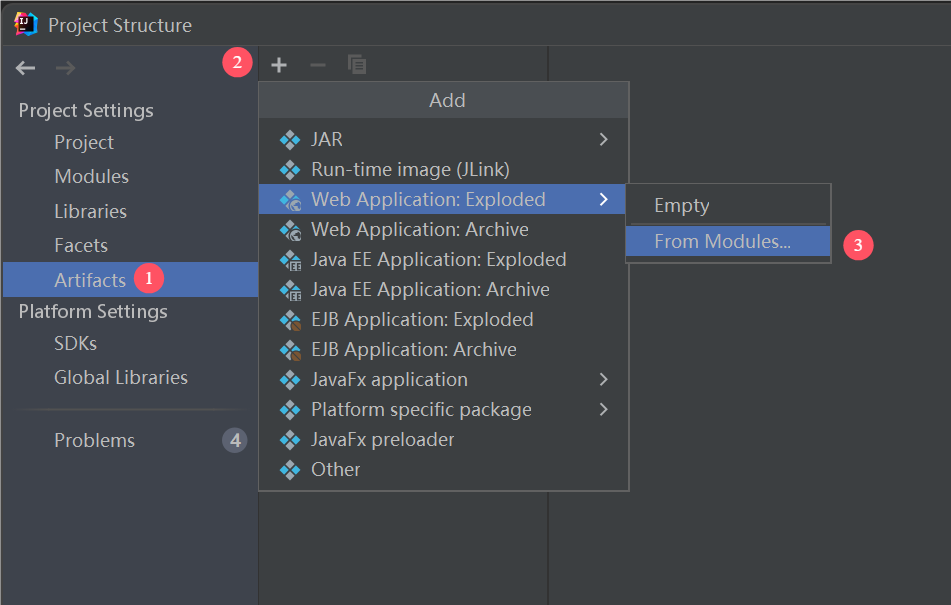Click the back navigation arrow
Image resolution: width=951 pixels, height=605 pixels.
pos(26,68)
